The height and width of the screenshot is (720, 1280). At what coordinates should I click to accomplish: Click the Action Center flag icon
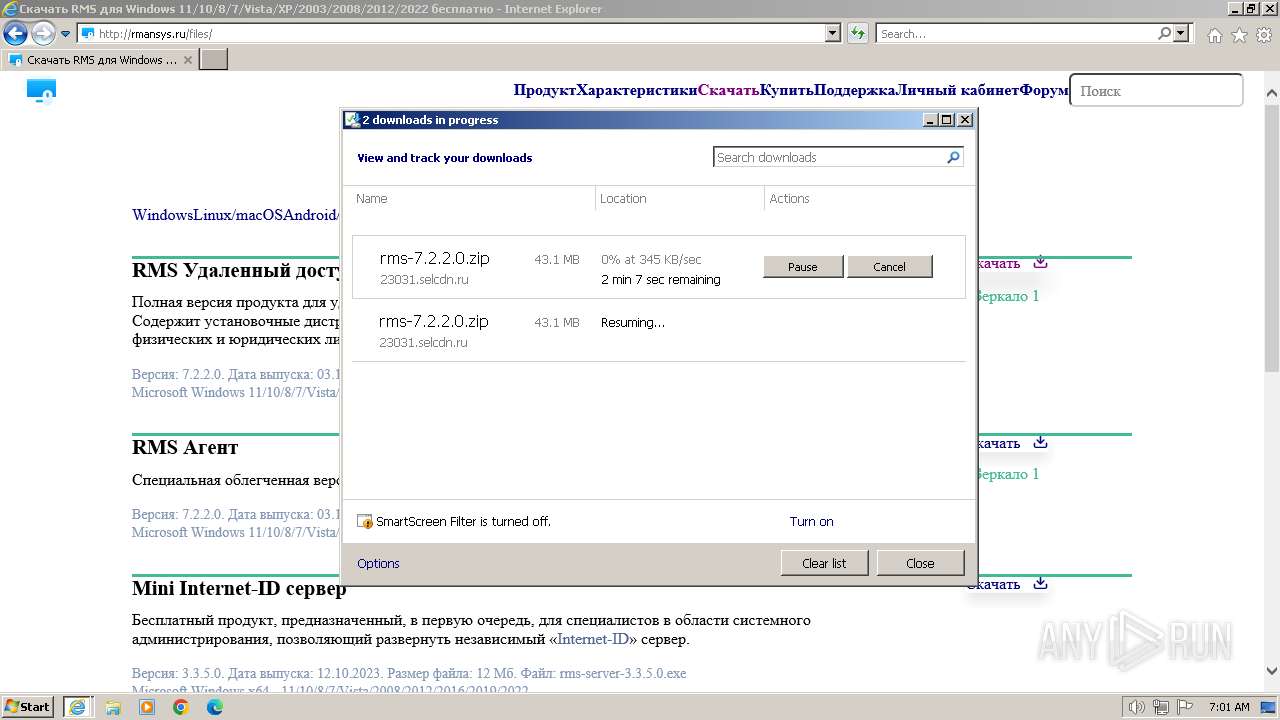tap(1185, 707)
